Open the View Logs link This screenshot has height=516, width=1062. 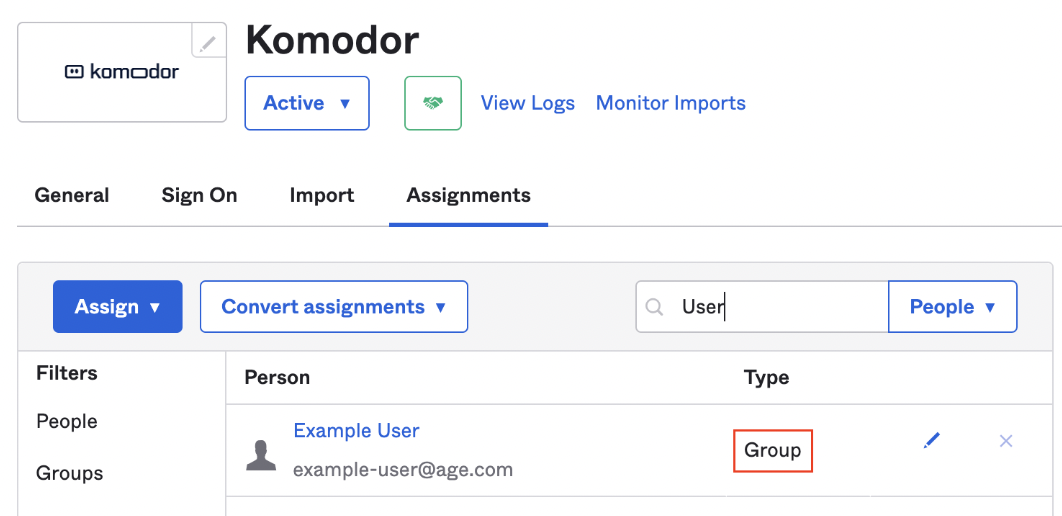click(528, 103)
